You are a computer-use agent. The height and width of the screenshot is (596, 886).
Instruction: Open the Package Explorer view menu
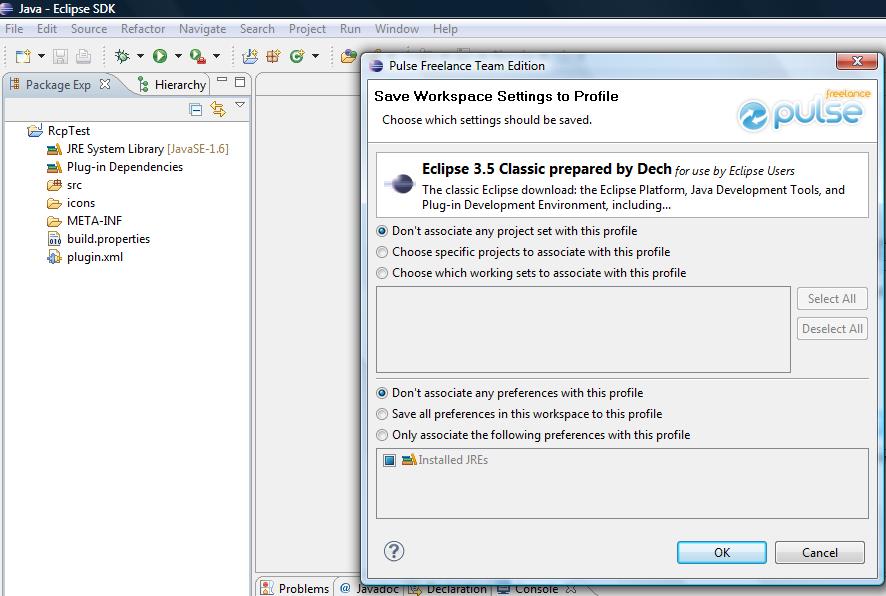[240, 105]
